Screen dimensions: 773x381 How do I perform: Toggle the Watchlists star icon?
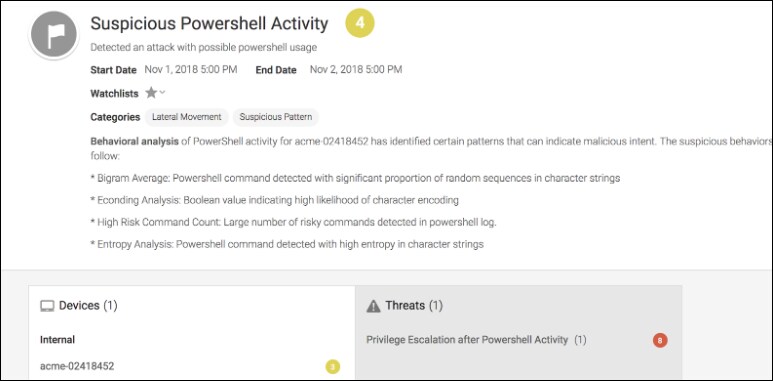151,93
